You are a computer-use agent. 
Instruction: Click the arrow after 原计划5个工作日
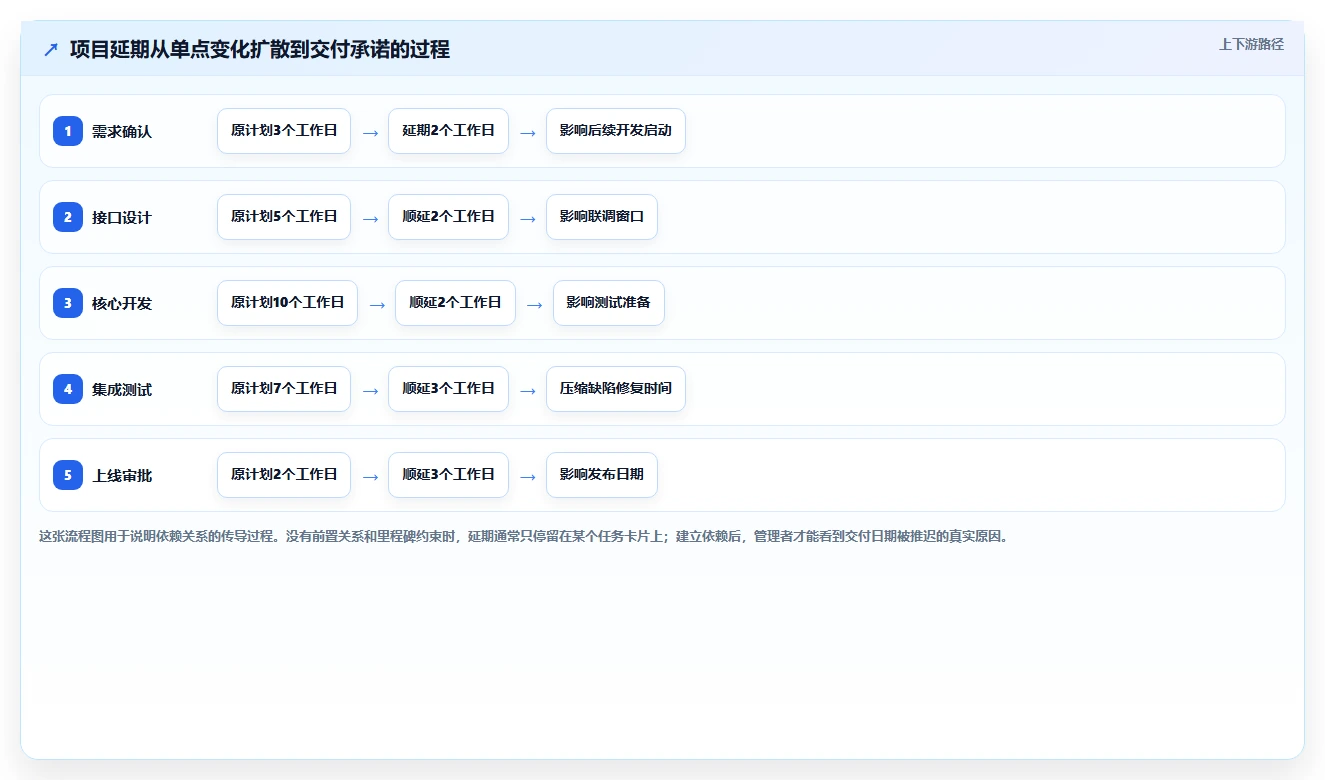(370, 219)
